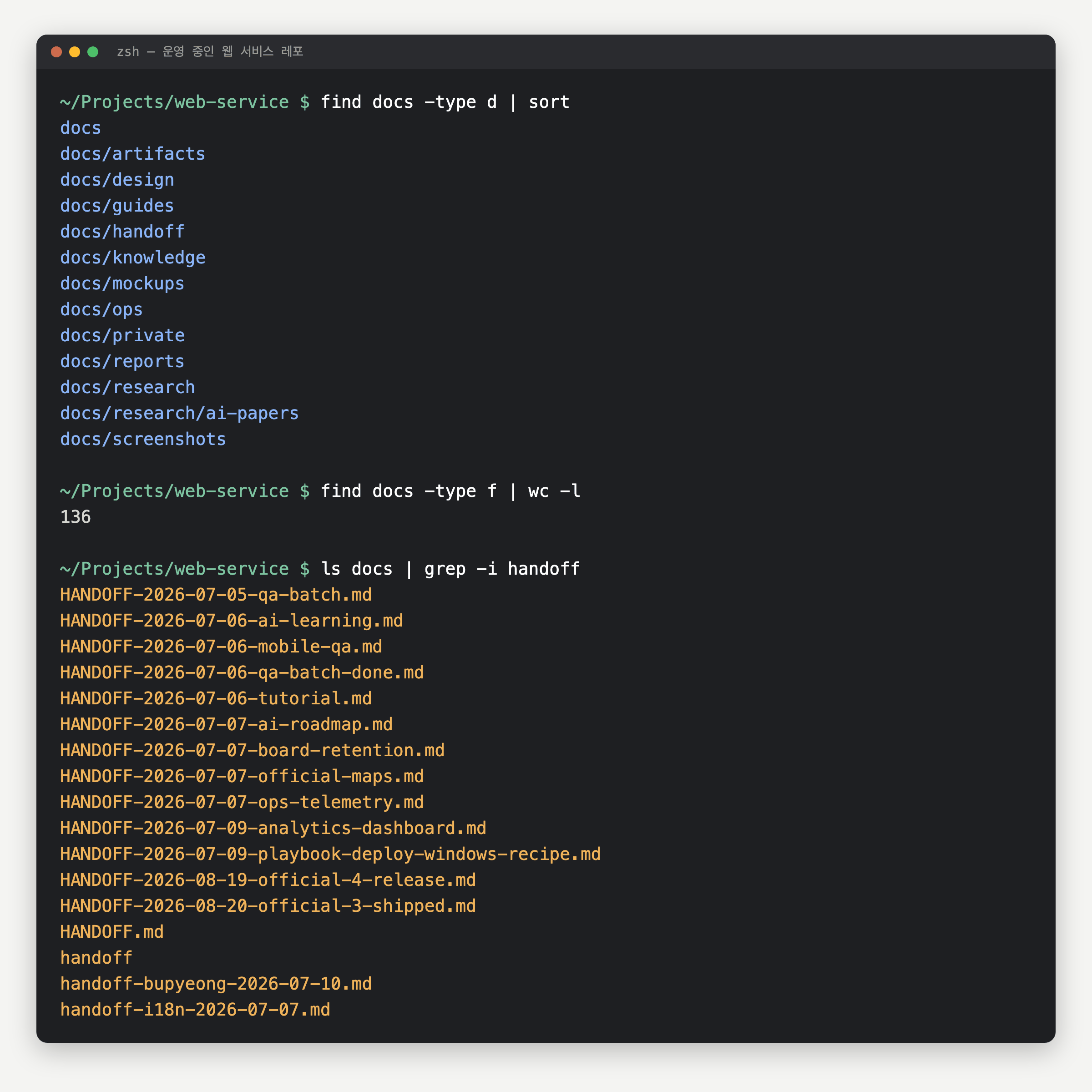Click the 'find docs -type f | wc -l' command
This screenshot has width=1092, height=1092.
tap(450, 491)
